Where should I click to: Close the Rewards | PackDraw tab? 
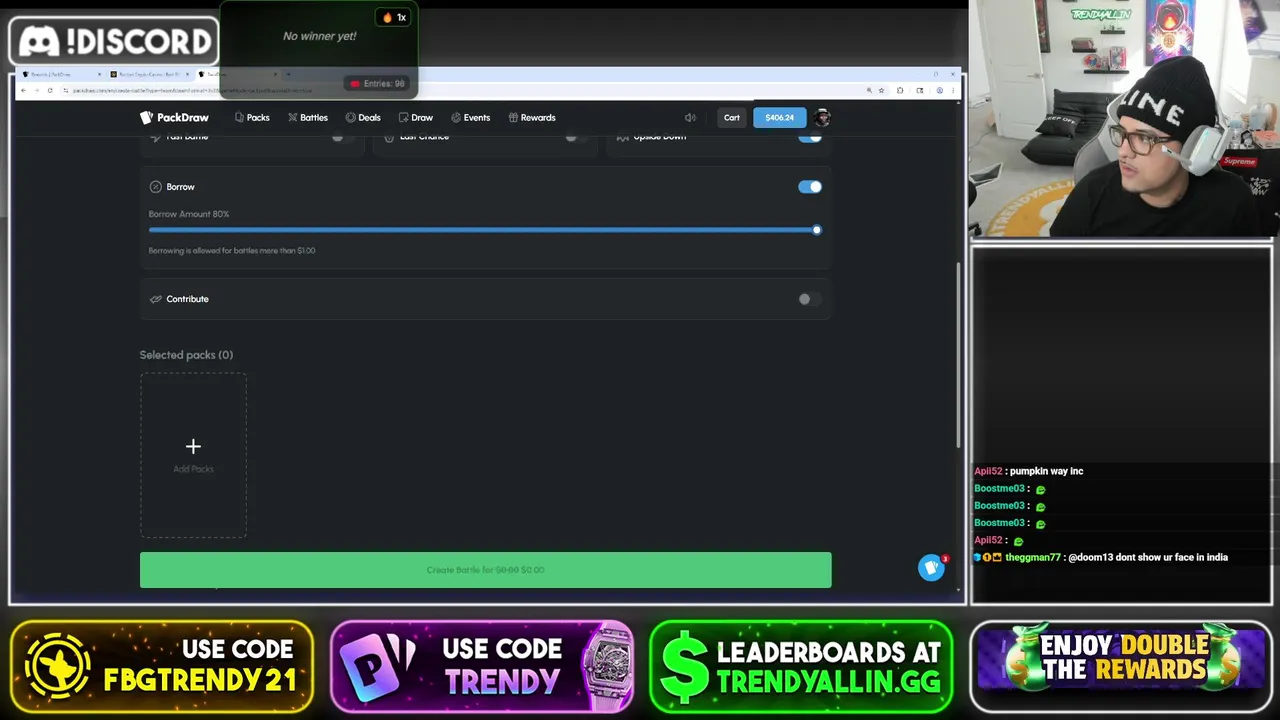click(x=99, y=74)
